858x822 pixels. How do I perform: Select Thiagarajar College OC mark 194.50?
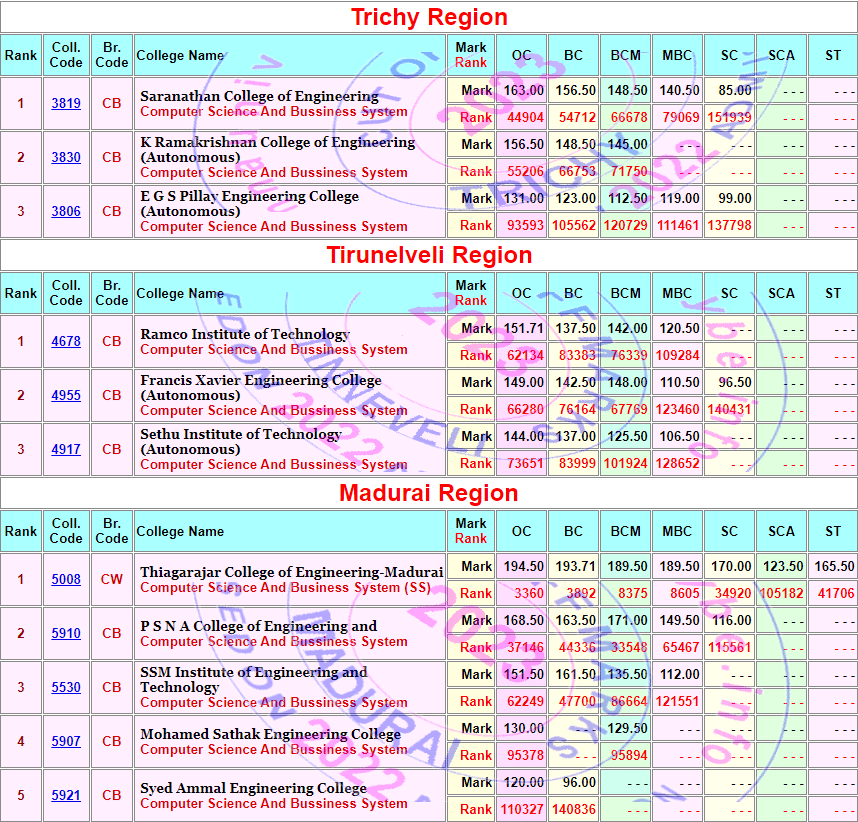pyautogui.click(x=523, y=566)
